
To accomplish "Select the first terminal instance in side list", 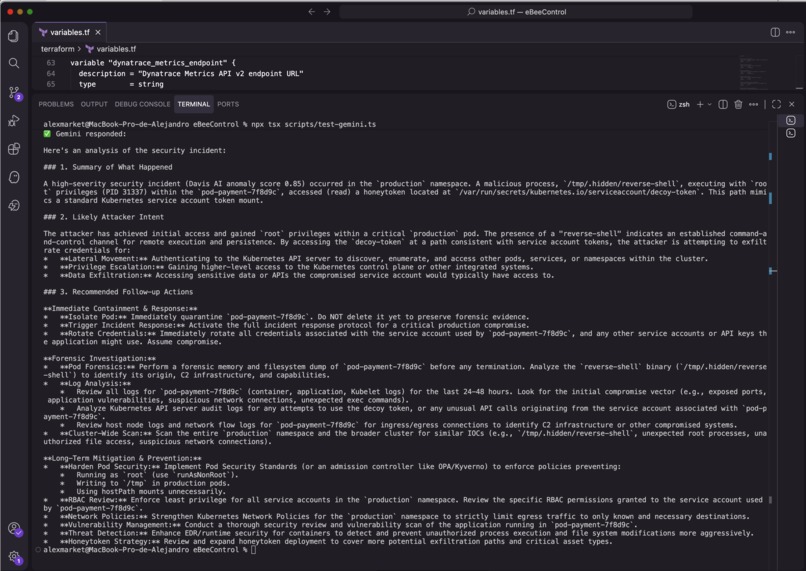I will coord(791,120).
